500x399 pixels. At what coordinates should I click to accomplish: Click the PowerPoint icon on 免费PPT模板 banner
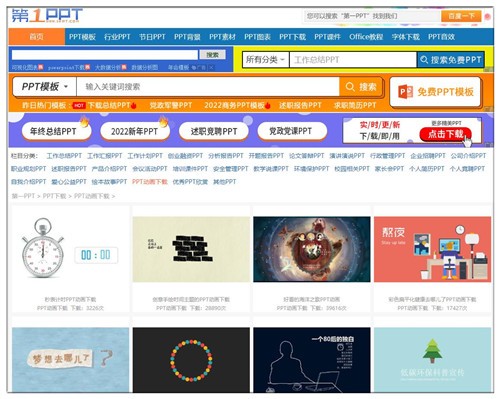coord(405,92)
